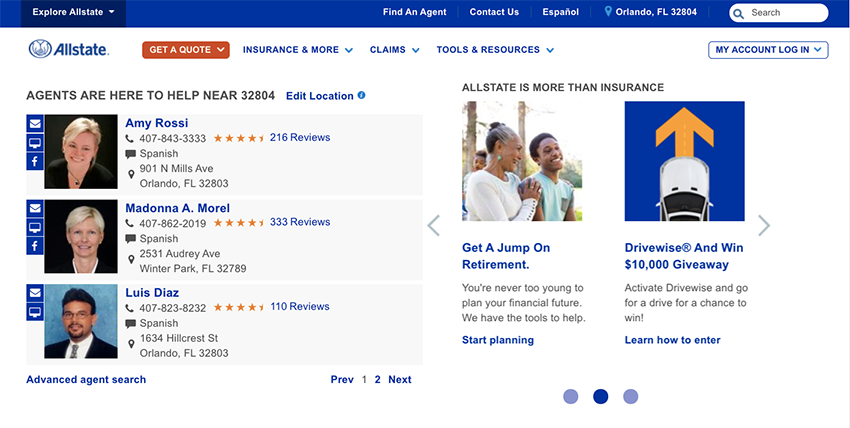Select the first carousel dot

tap(571, 397)
